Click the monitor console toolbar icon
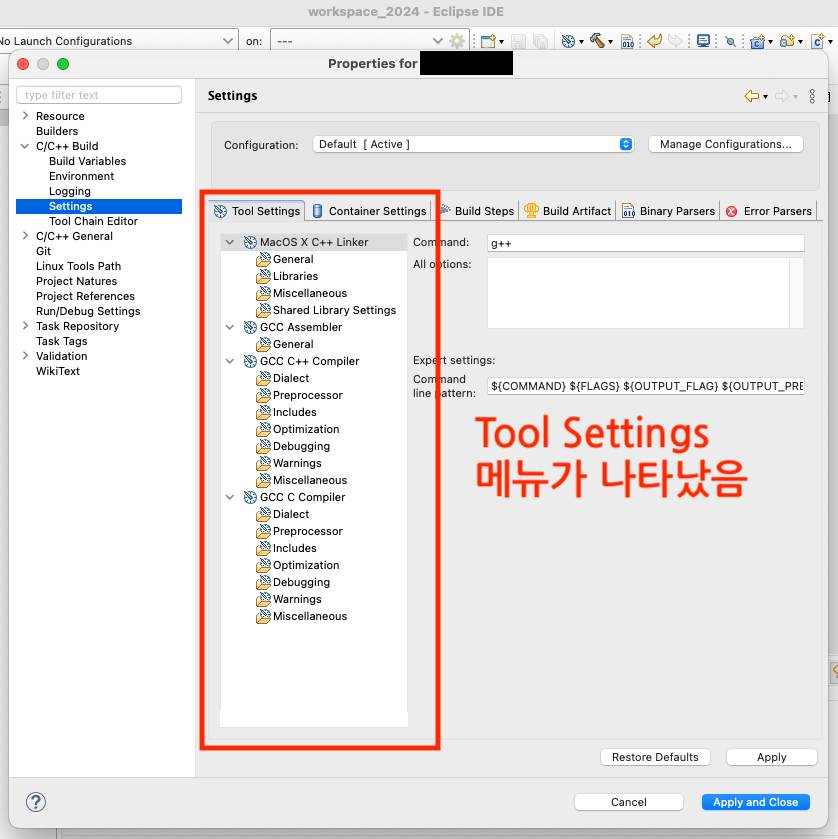The width and height of the screenshot is (838, 839). point(704,41)
